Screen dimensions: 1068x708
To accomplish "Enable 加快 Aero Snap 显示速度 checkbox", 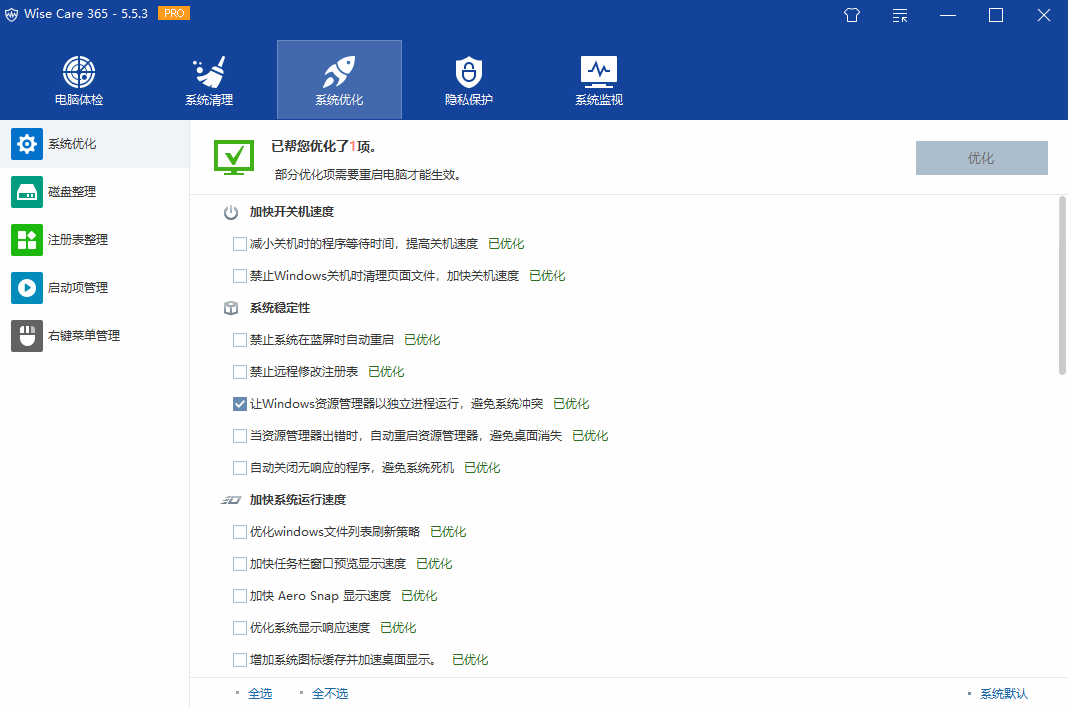I will 240,596.
